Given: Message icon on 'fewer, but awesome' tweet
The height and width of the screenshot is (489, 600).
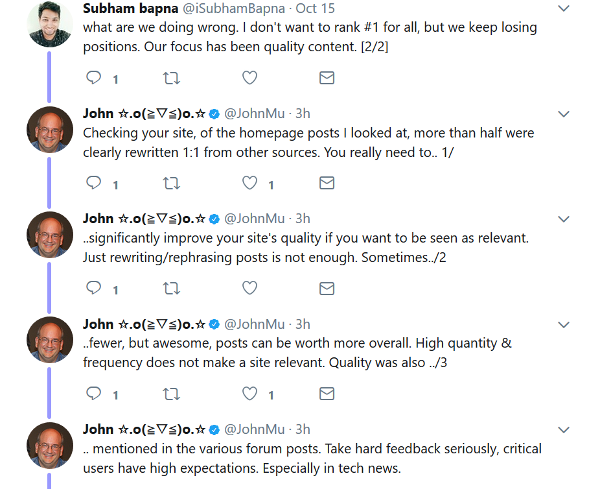Looking at the screenshot, I should (326, 394).
